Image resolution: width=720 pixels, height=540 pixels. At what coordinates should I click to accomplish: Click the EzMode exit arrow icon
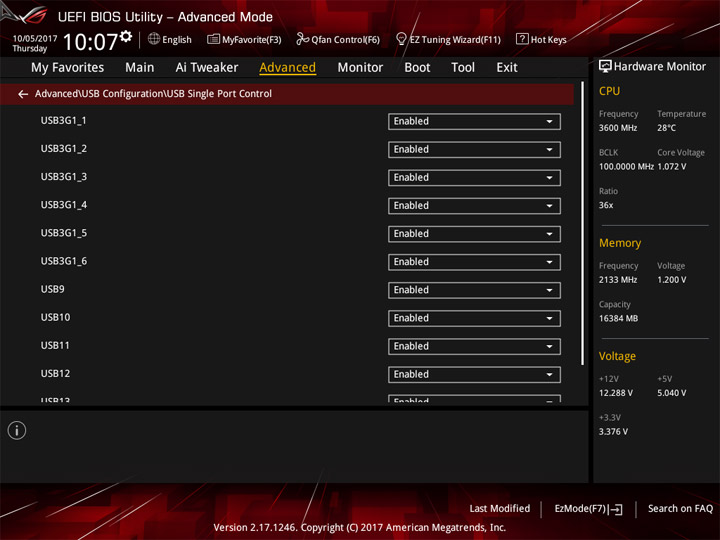point(616,509)
